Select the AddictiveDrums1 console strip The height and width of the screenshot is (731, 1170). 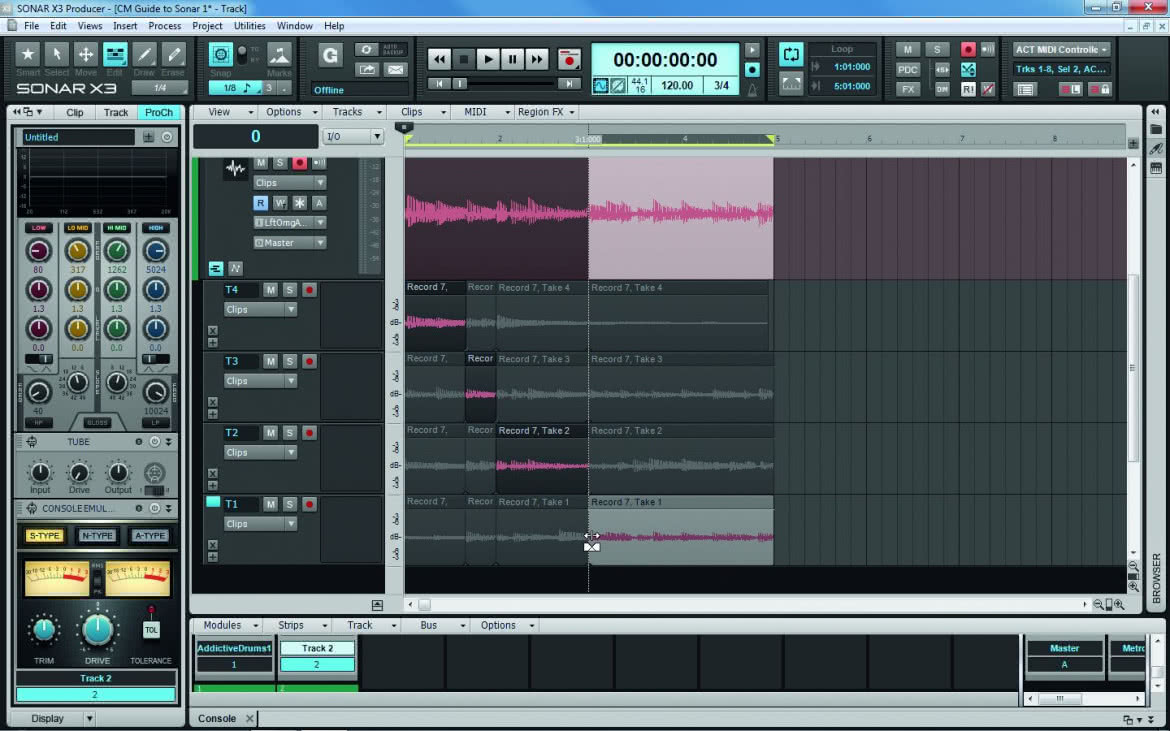click(234, 648)
